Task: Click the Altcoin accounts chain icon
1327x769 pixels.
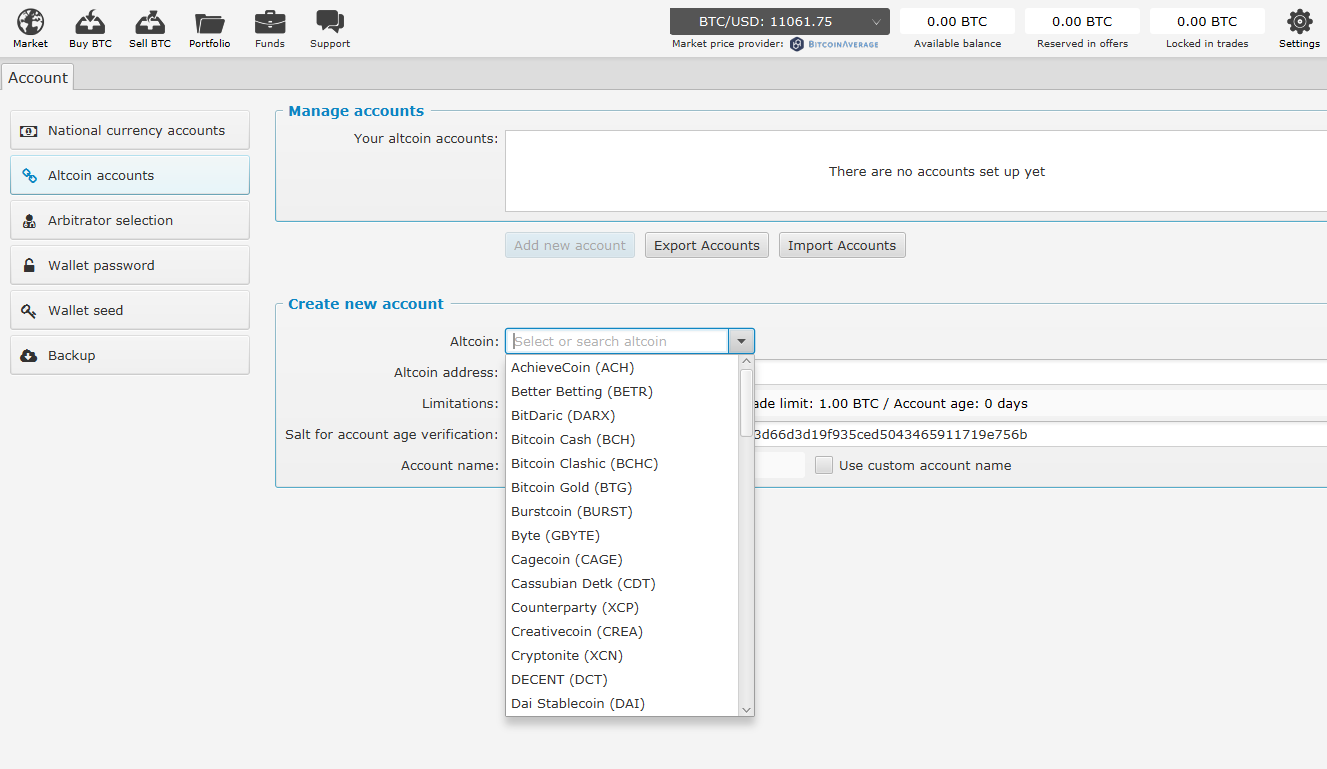Action: click(29, 176)
